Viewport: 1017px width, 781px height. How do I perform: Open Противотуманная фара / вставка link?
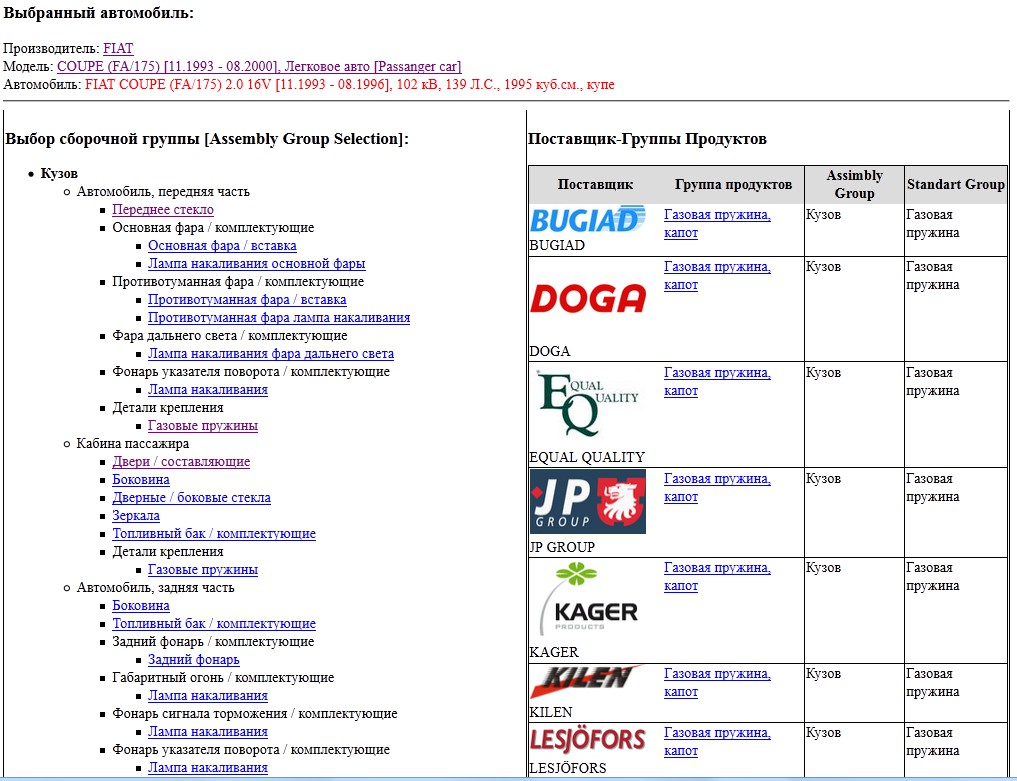[x=247, y=300]
